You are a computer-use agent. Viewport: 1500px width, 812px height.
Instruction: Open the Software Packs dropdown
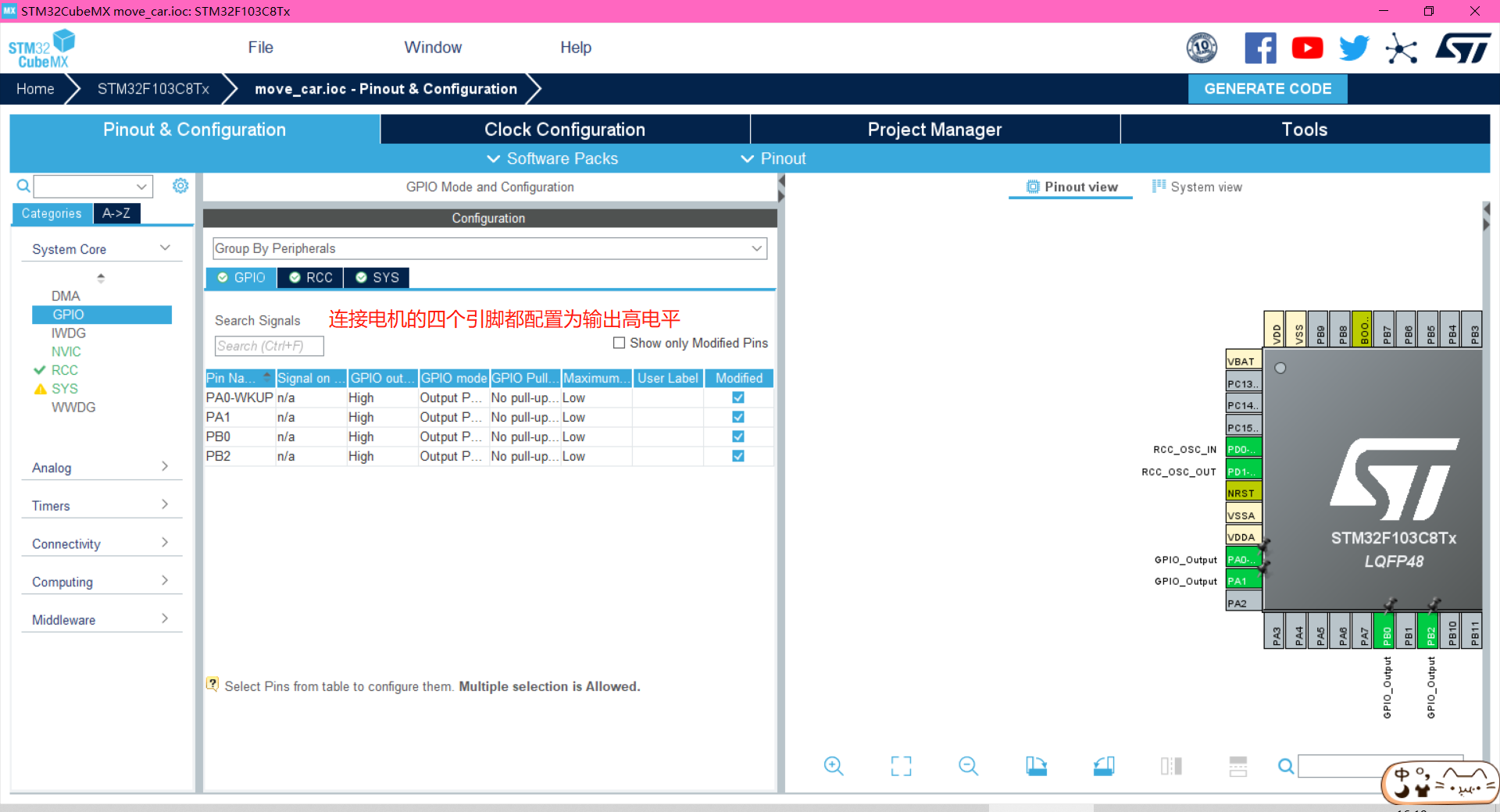[x=552, y=158]
